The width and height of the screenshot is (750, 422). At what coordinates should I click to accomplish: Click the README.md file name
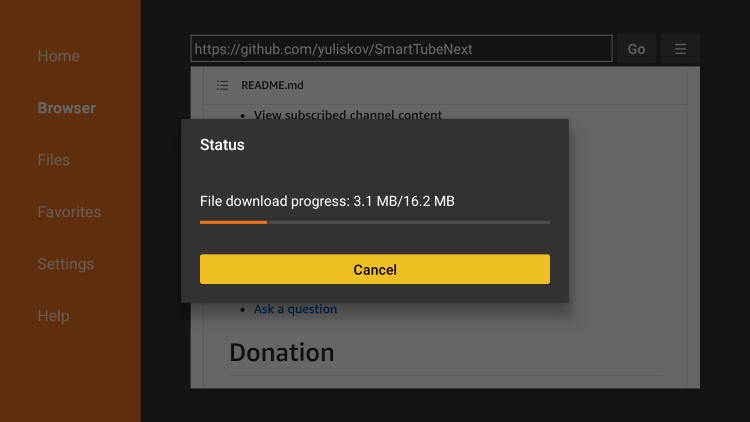pos(272,85)
